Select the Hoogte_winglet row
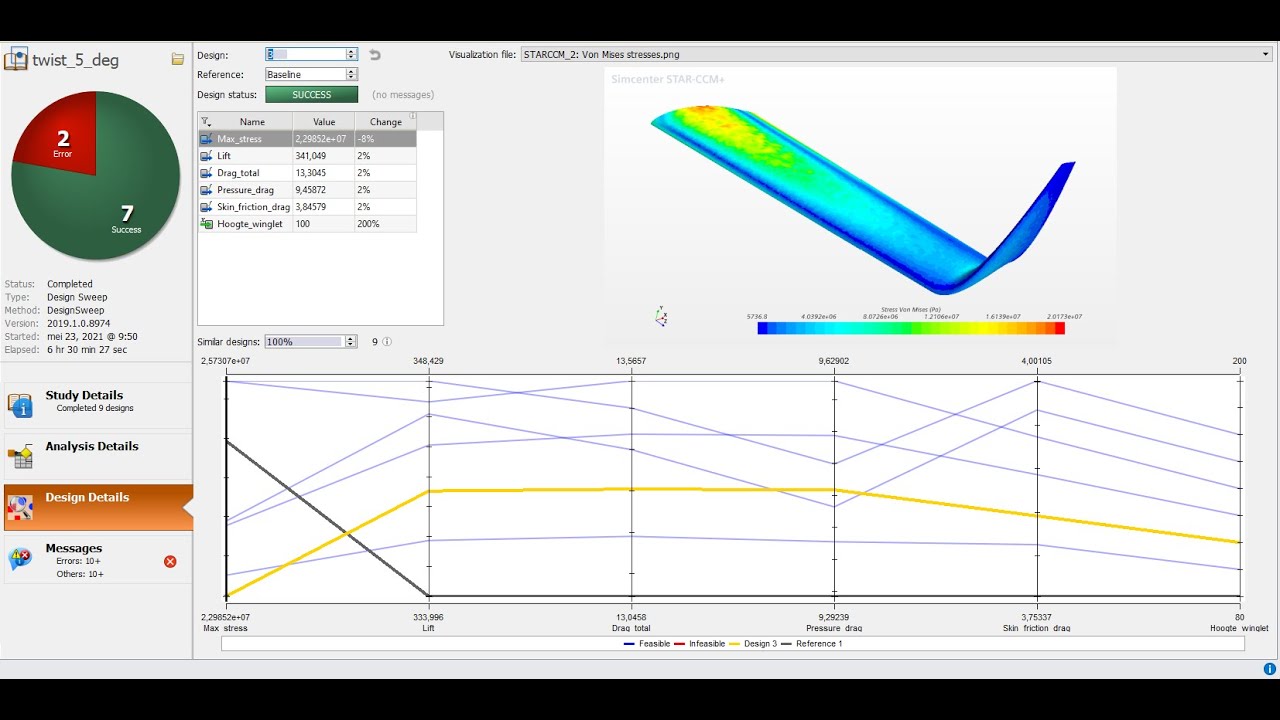The width and height of the screenshot is (1280, 720). pyautogui.click(x=307, y=224)
